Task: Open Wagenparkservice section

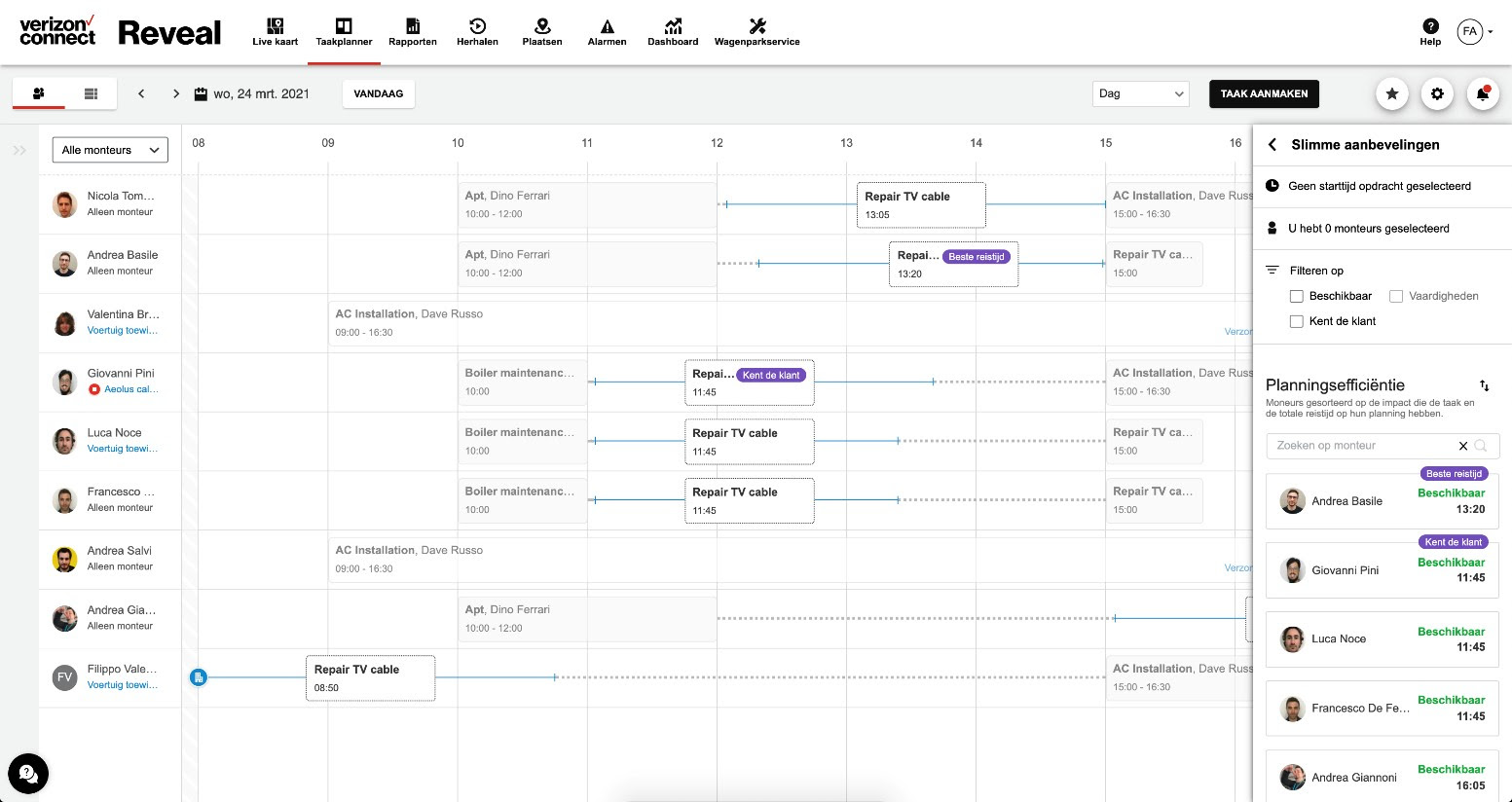Action: 756,32
